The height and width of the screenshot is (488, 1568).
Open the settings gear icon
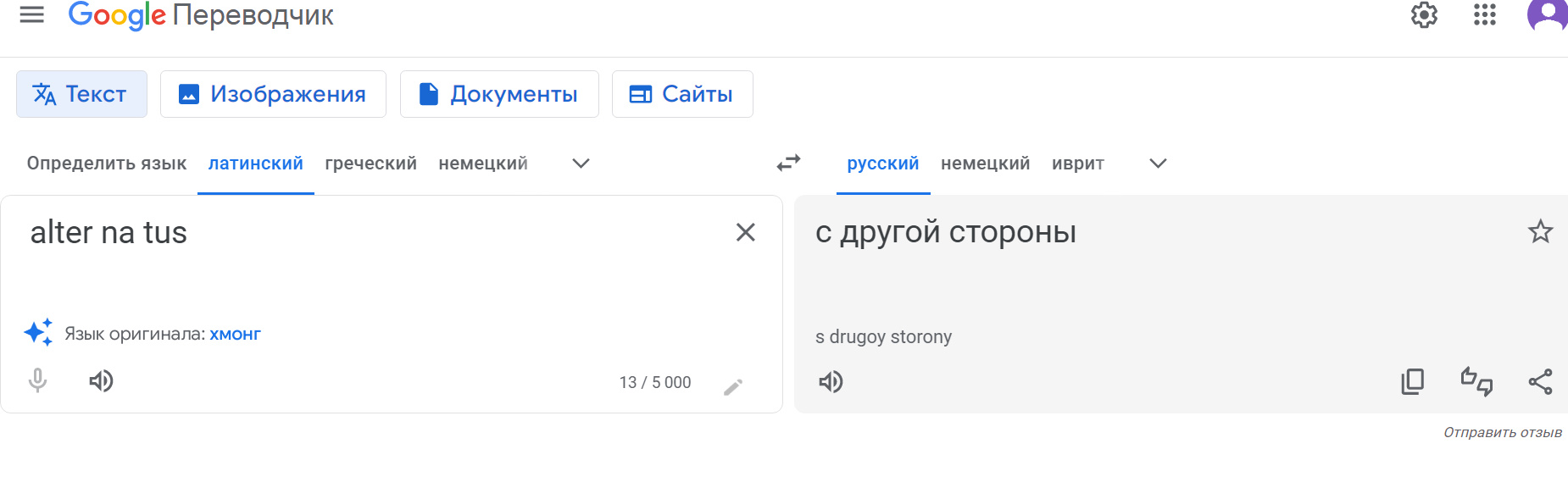click(1424, 14)
